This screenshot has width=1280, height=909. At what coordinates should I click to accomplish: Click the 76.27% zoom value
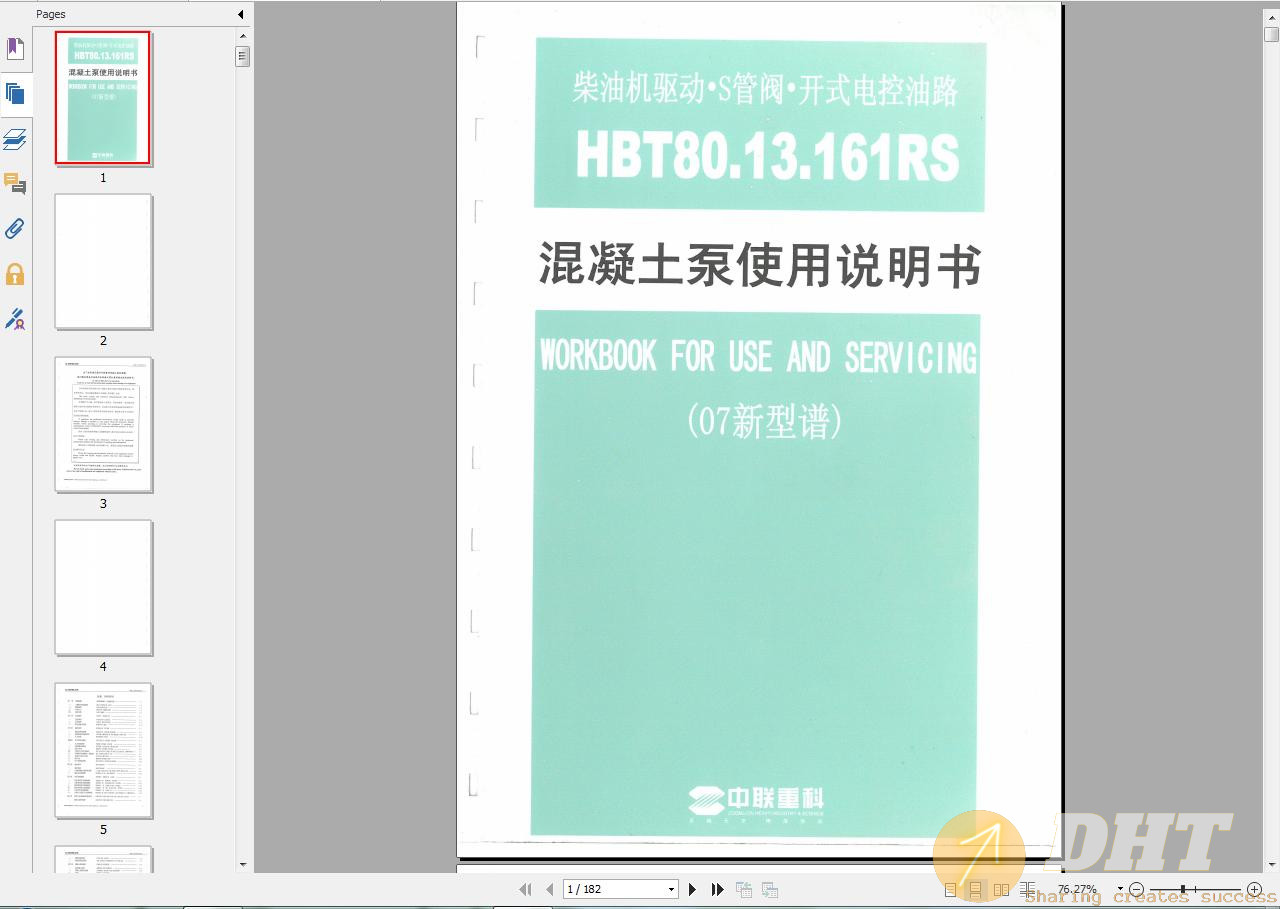click(1078, 889)
